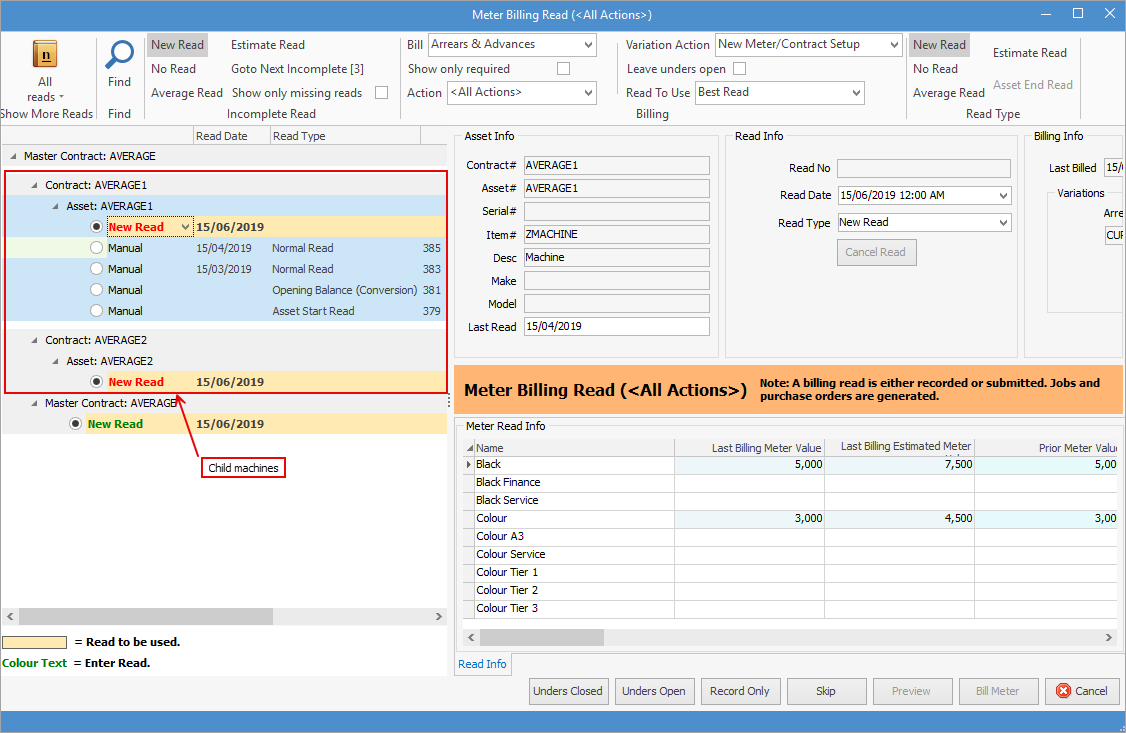Open the New Read dropdown in AVERAGE1 row
Screen dimensions: 1126x733
(x=185, y=227)
